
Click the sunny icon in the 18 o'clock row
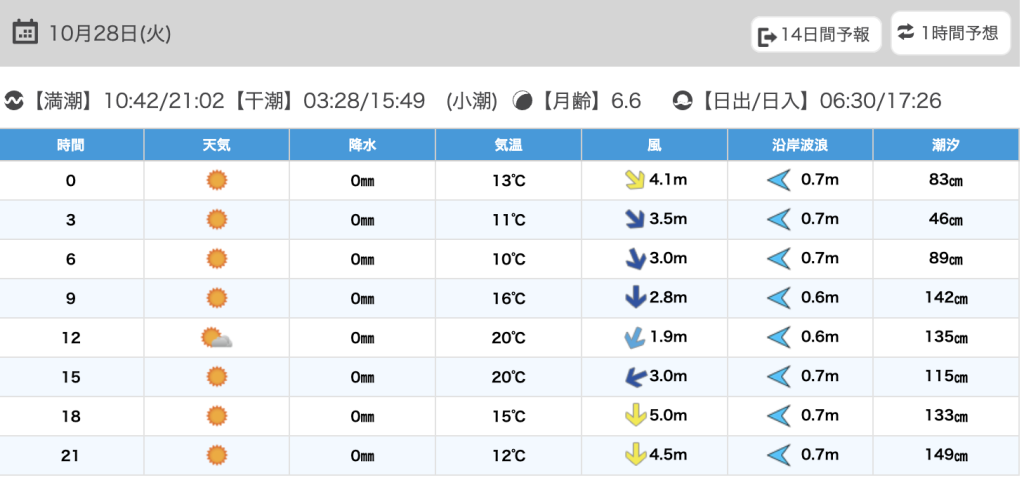[216, 415]
